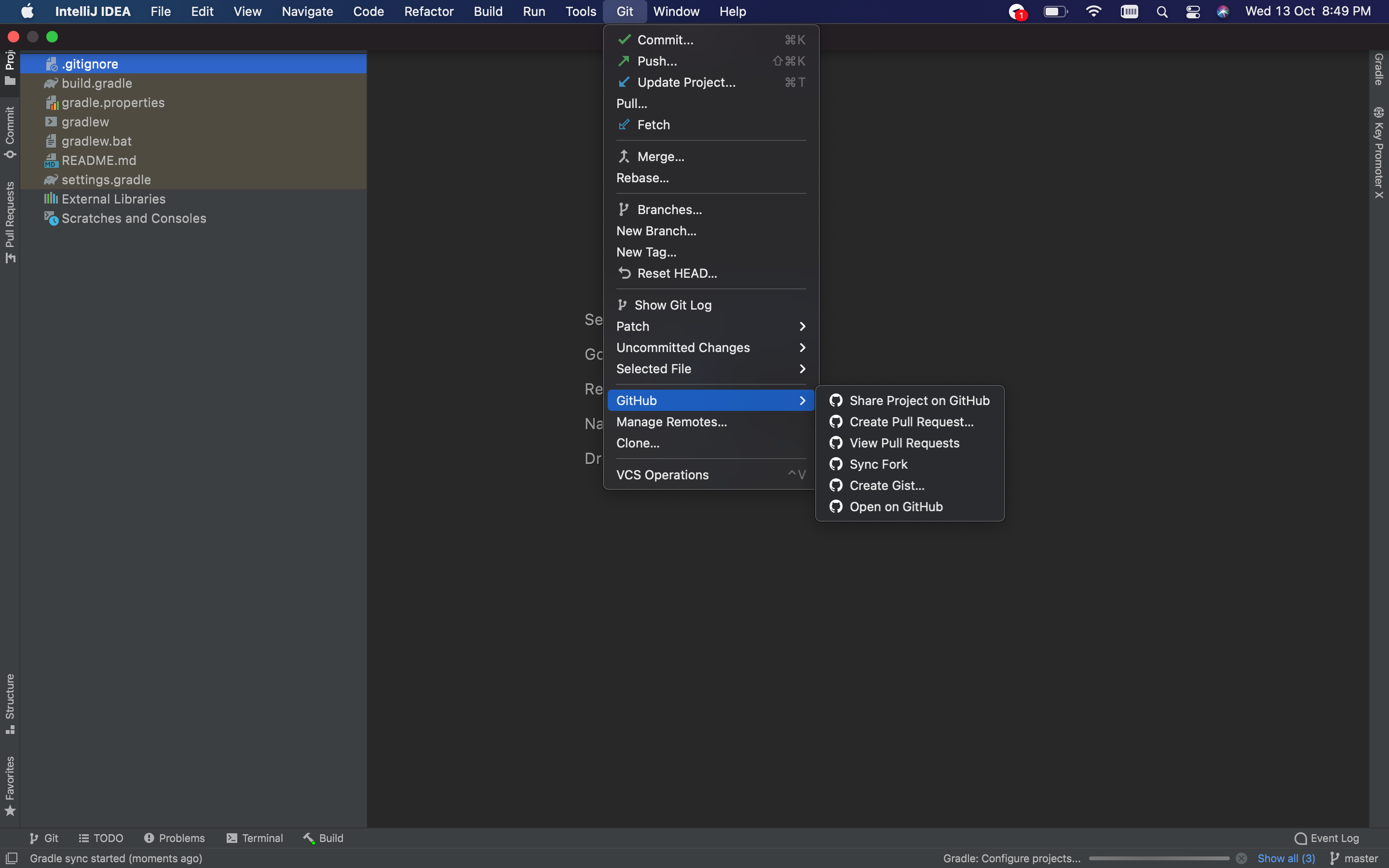Viewport: 1389px width, 868px height.
Task: Click the blue Update Project arrow icon
Action: (x=624, y=82)
